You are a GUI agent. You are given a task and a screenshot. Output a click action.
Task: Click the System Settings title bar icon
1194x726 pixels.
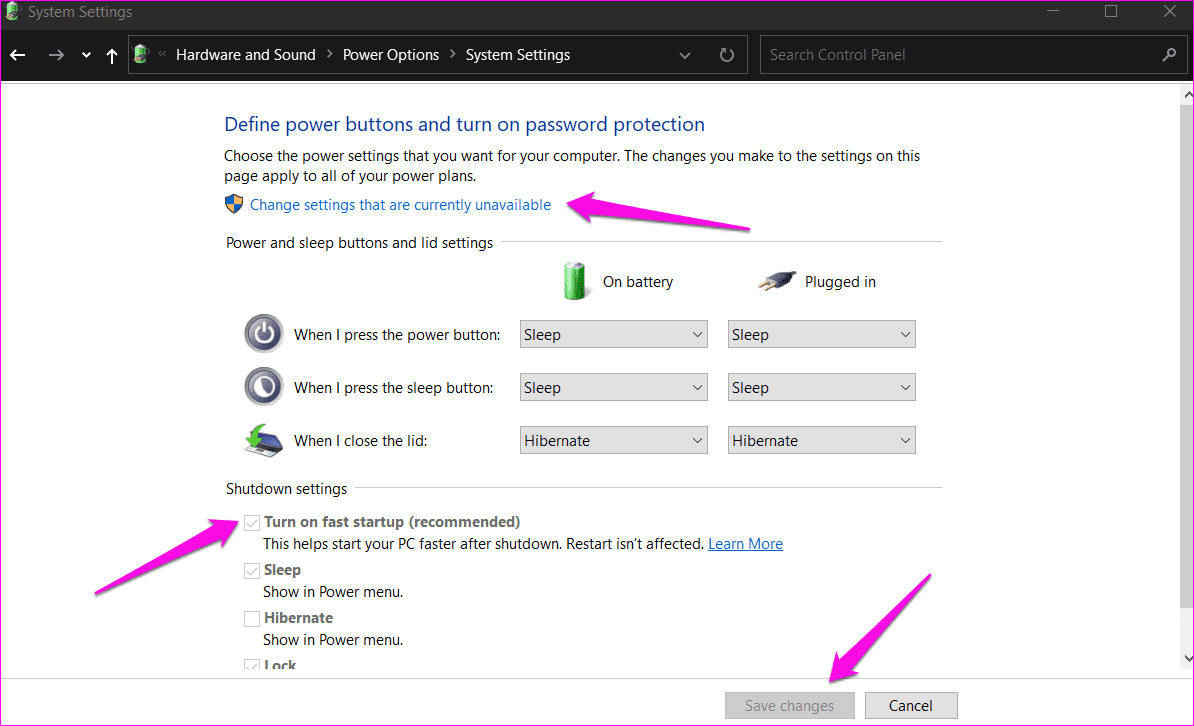click(12, 11)
